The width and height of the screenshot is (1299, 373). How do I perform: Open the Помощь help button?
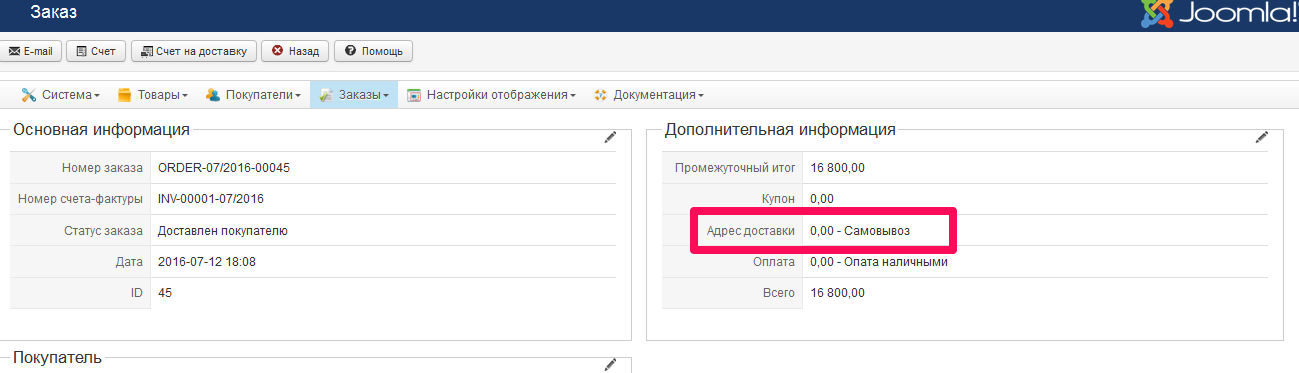(373, 51)
